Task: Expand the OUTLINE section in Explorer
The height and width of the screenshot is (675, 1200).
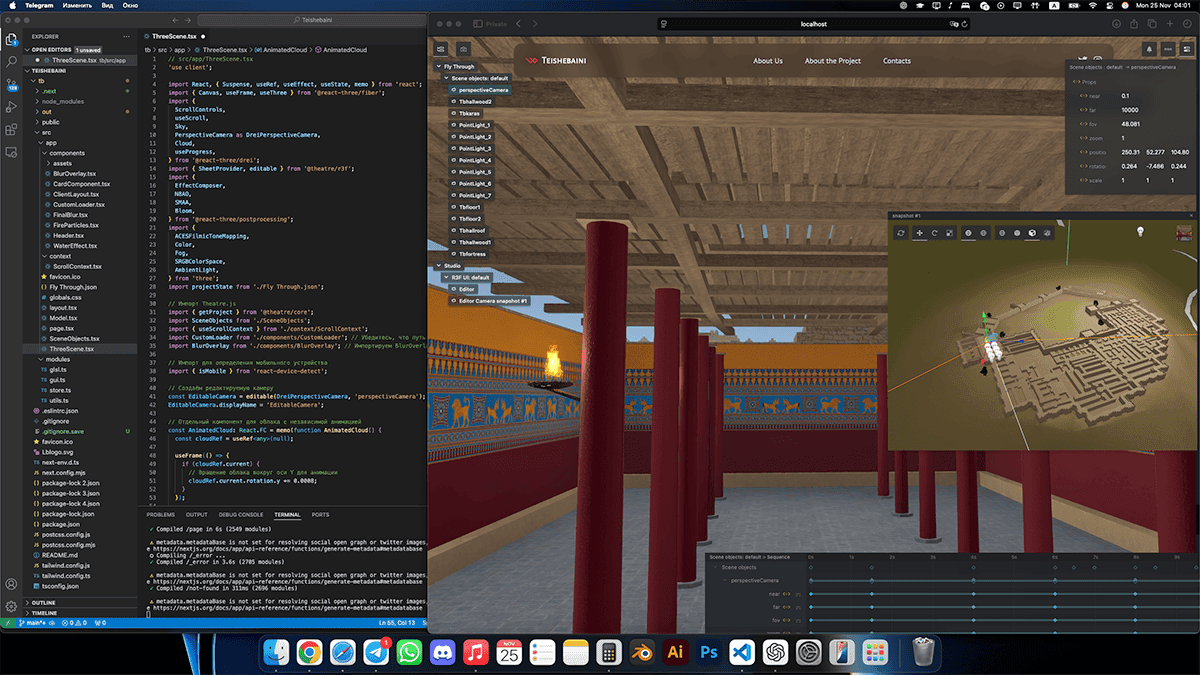Action: (44, 603)
